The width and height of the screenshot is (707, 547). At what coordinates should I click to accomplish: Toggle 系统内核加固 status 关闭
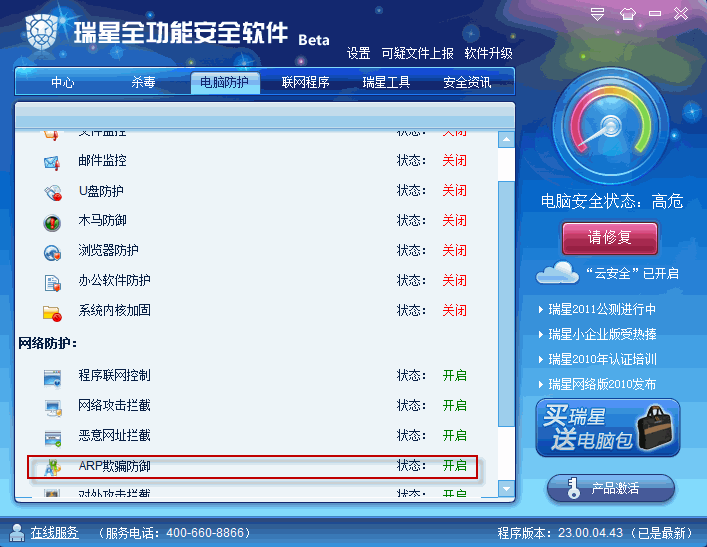click(x=454, y=310)
